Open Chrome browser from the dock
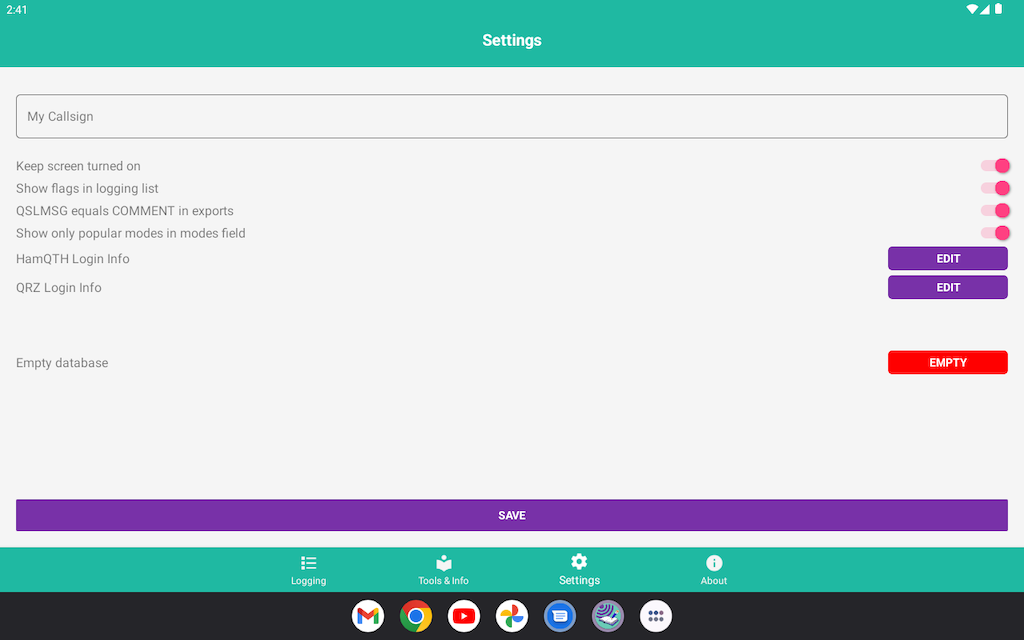1024x640 pixels. pos(416,616)
